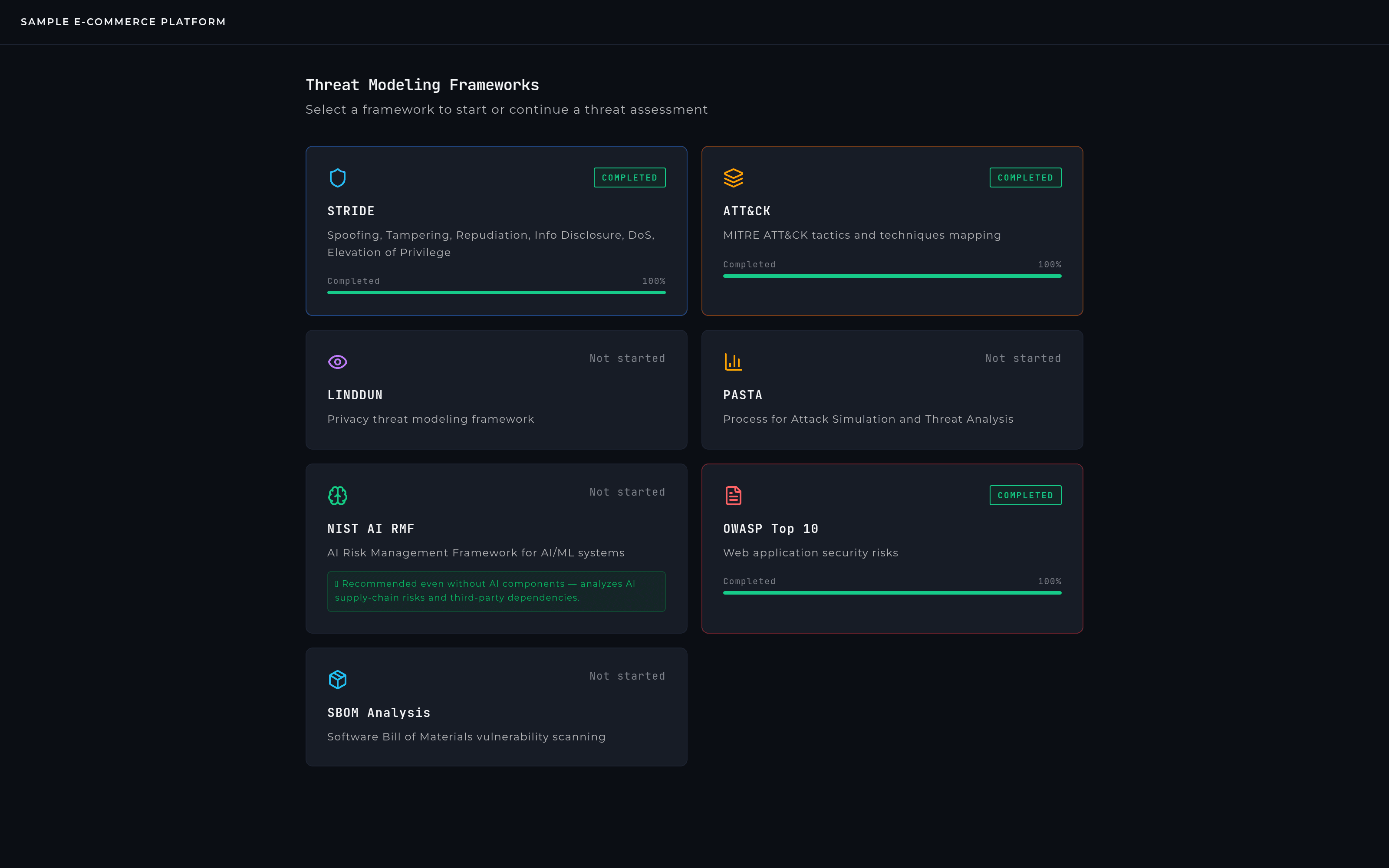Open the SBOM Analysis title
The image size is (1389, 868).
(379, 713)
